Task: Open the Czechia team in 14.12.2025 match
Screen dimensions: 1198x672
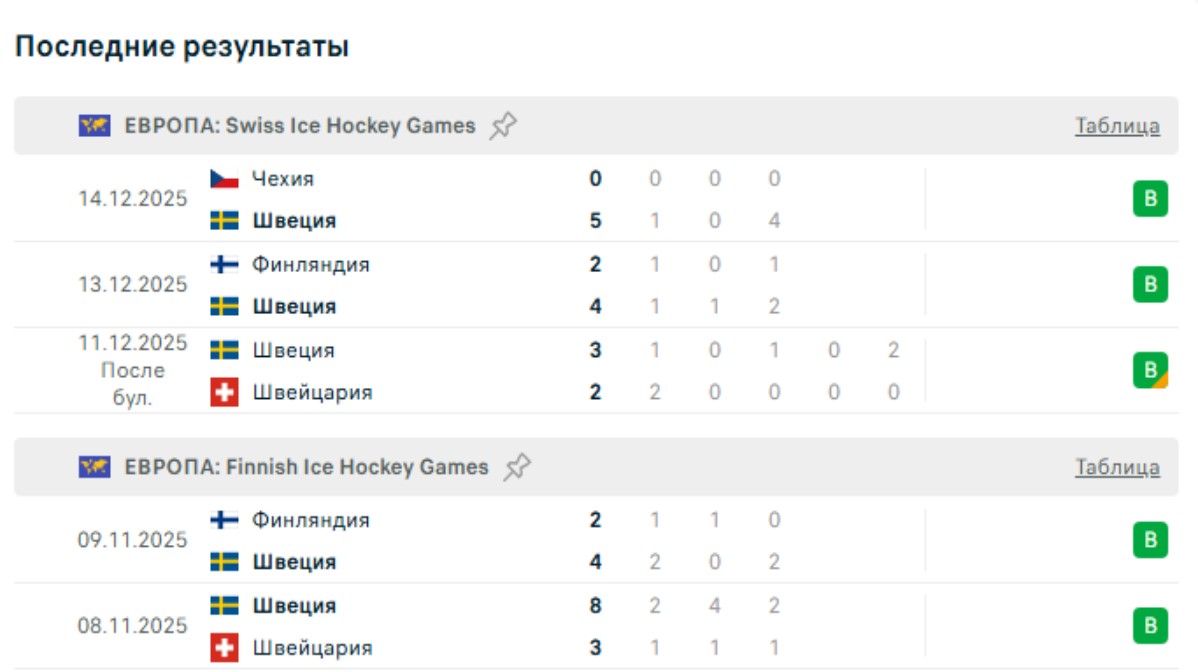Action: tap(282, 179)
